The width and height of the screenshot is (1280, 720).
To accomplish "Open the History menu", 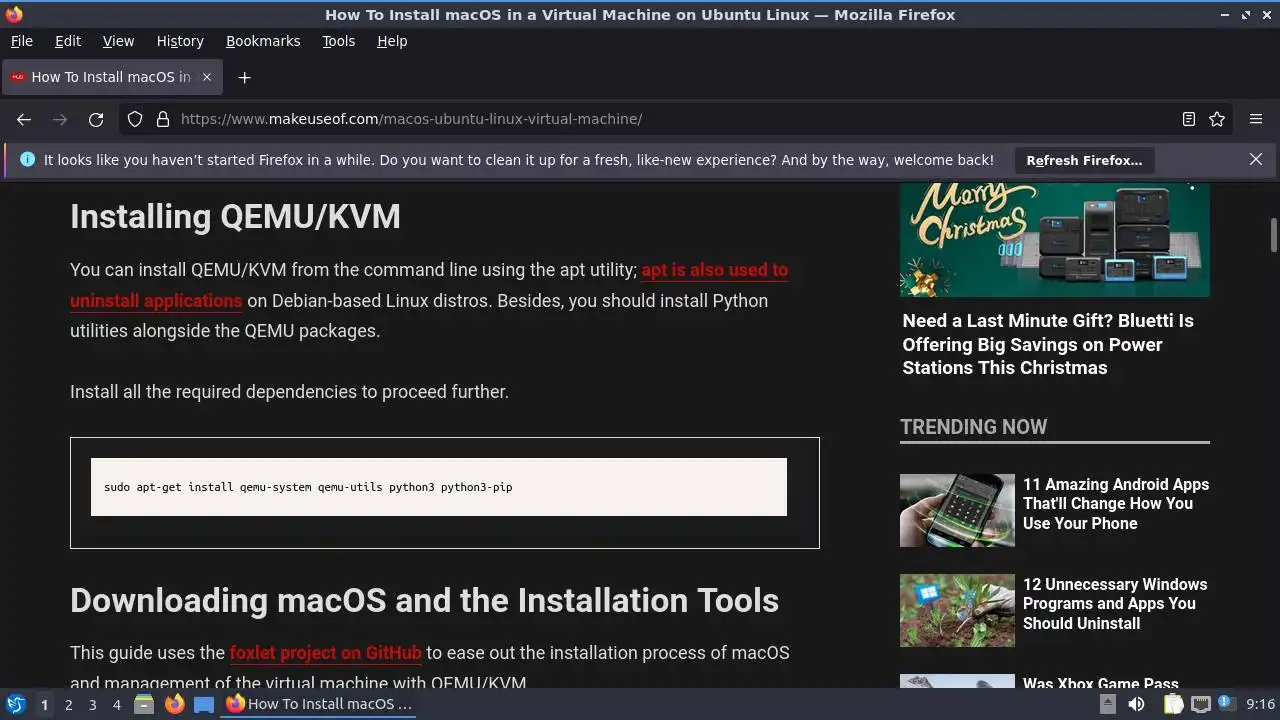I will click(x=180, y=41).
